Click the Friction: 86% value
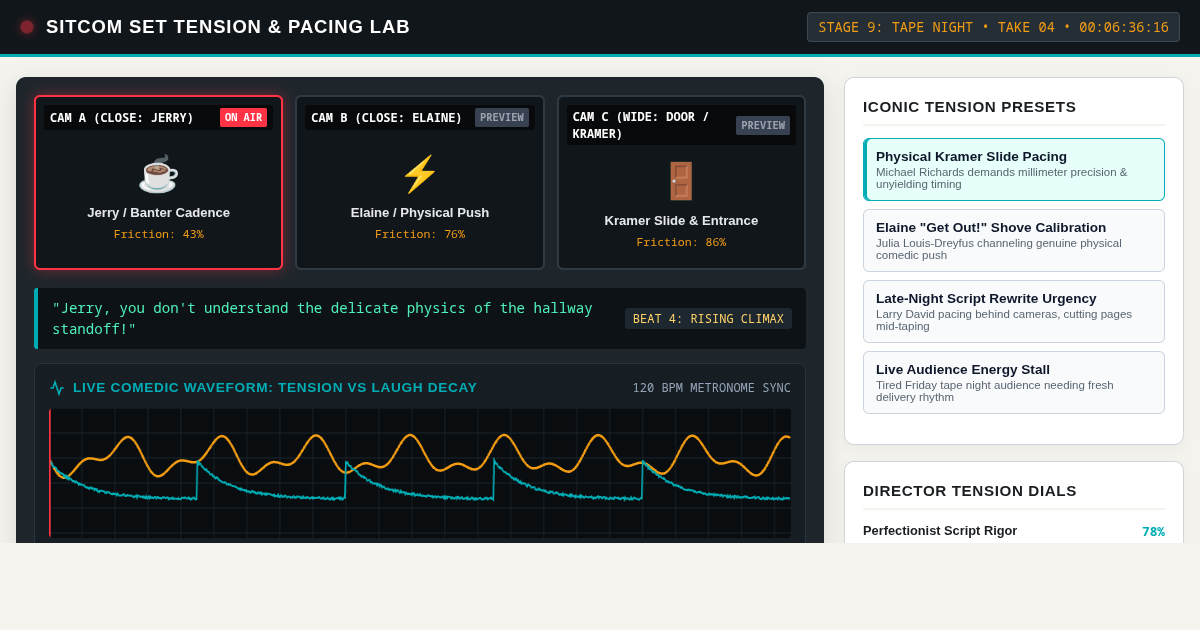The height and width of the screenshot is (630, 1200). (x=681, y=242)
